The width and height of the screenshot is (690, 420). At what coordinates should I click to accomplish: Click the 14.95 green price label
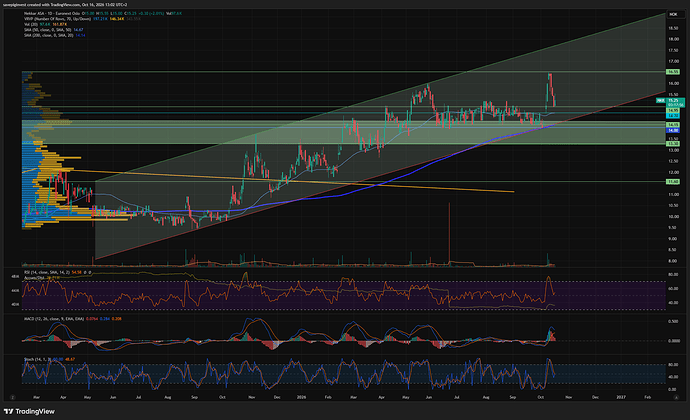click(x=673, y=110)
